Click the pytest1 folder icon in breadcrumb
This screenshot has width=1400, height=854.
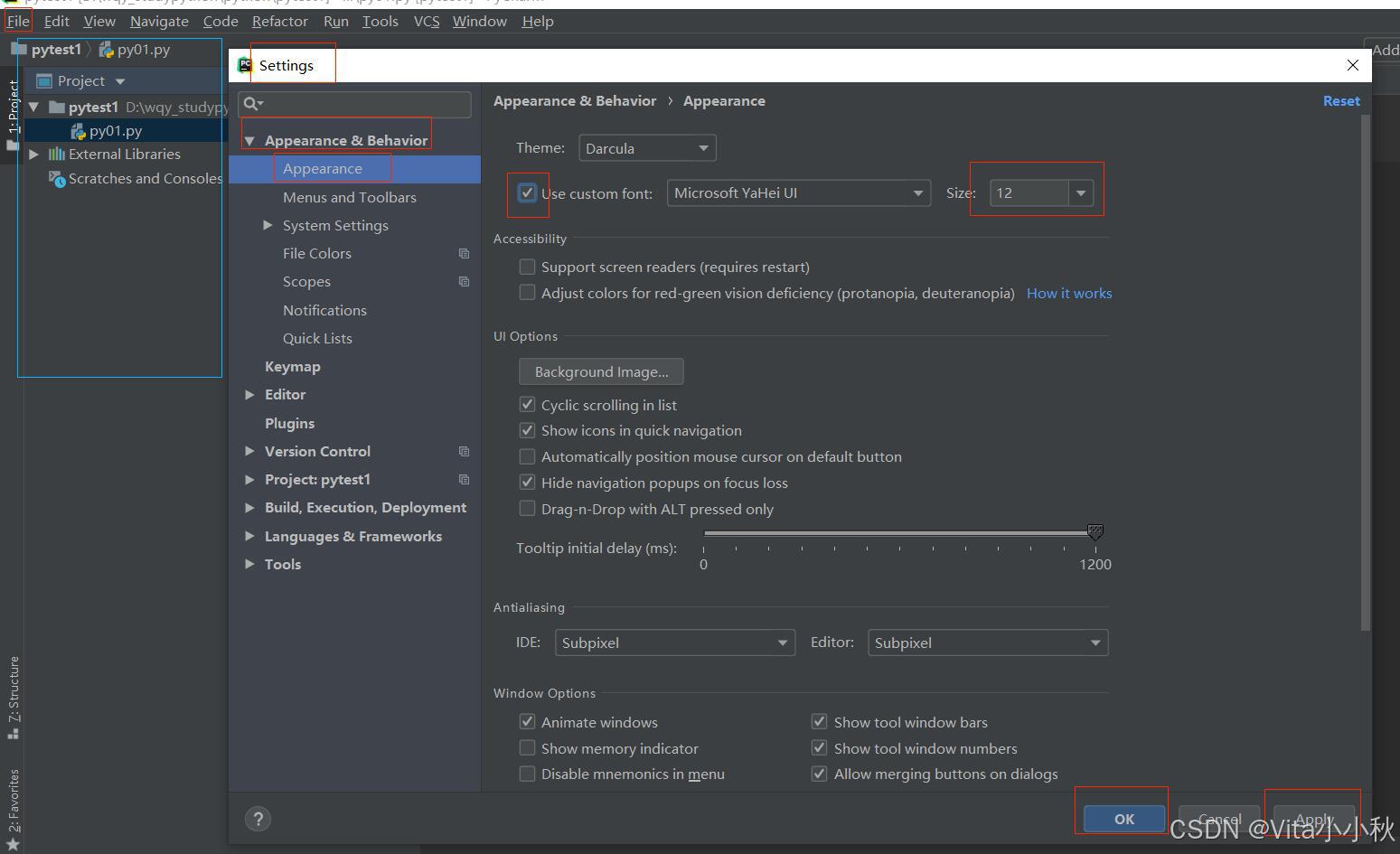(x=18, y=49)
